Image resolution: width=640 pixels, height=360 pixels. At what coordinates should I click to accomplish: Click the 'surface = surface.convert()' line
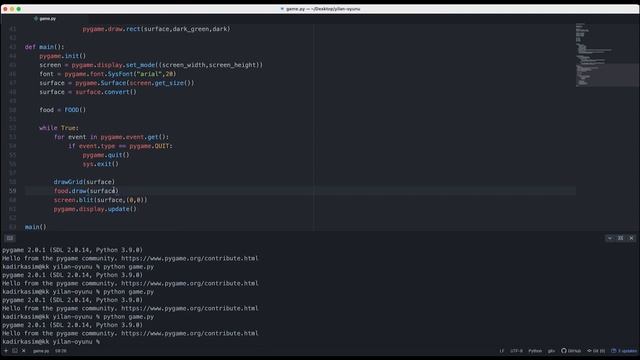point(88,92)
